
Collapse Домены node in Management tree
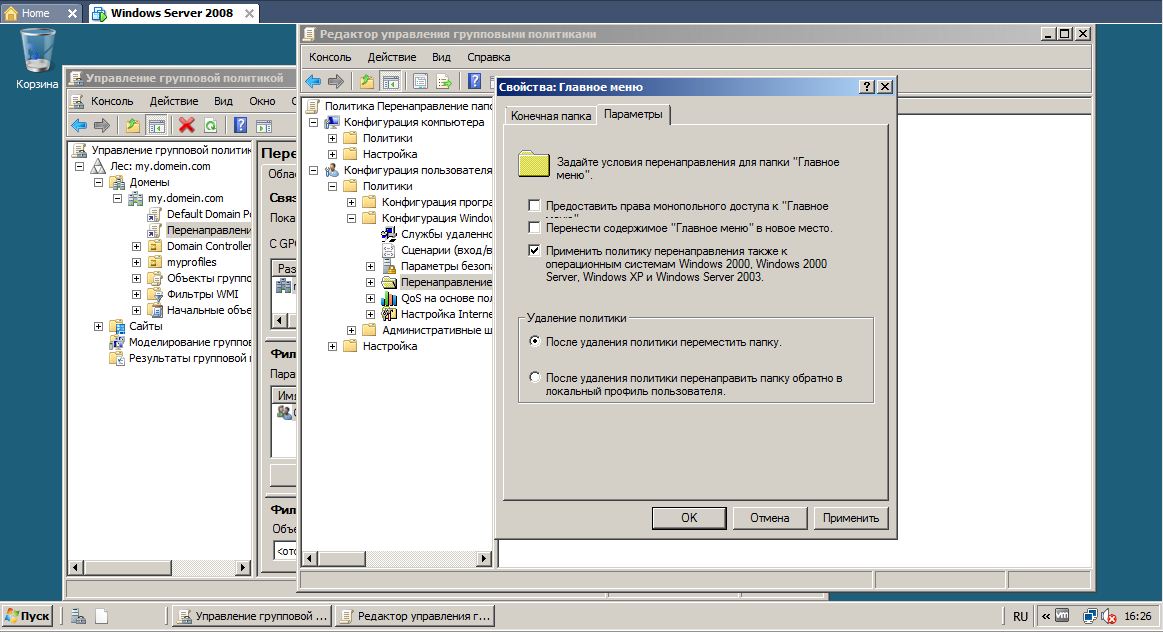click(98, 183)
